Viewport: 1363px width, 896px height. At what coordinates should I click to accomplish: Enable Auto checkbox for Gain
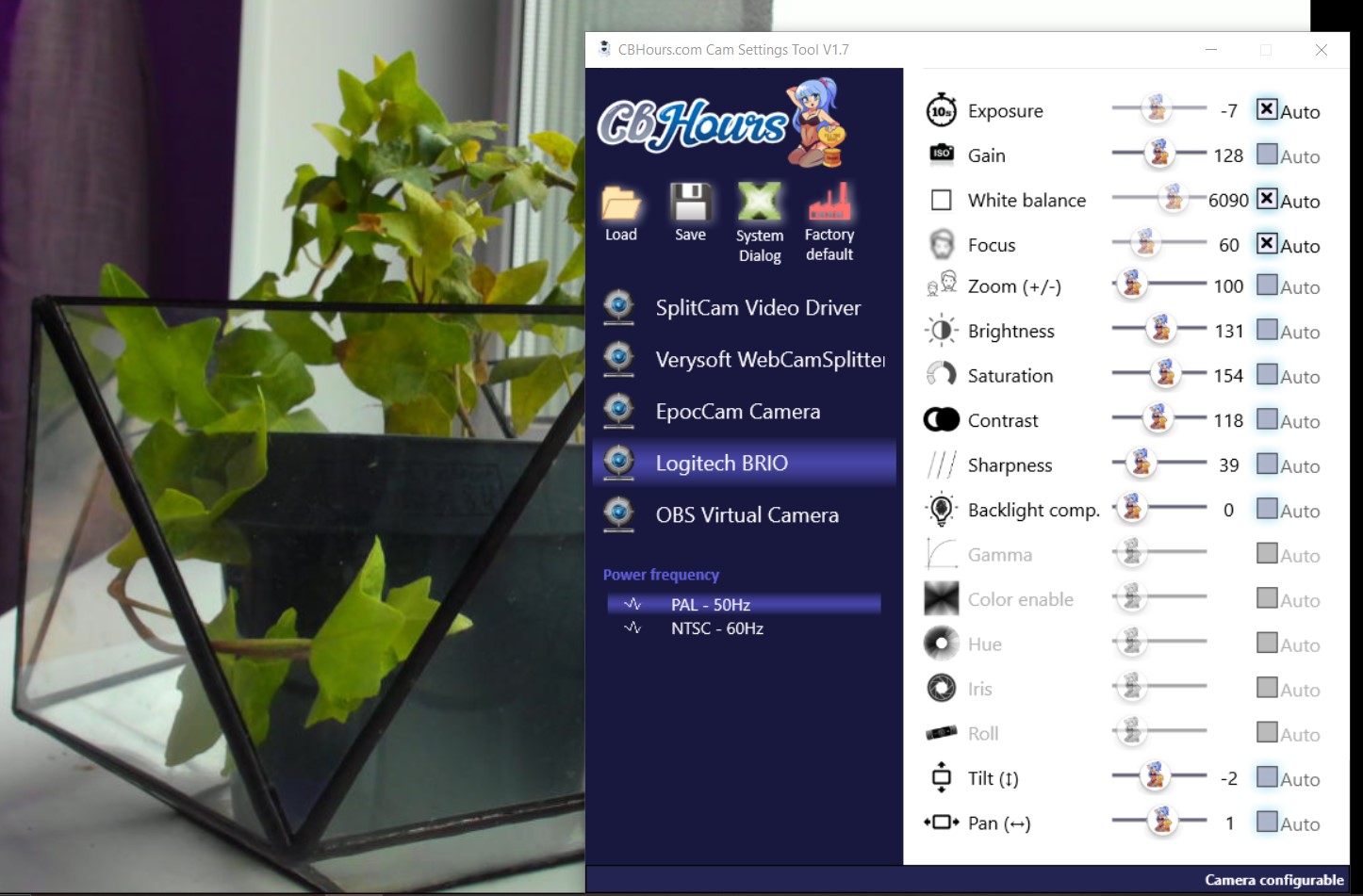tap(1267, 154)
